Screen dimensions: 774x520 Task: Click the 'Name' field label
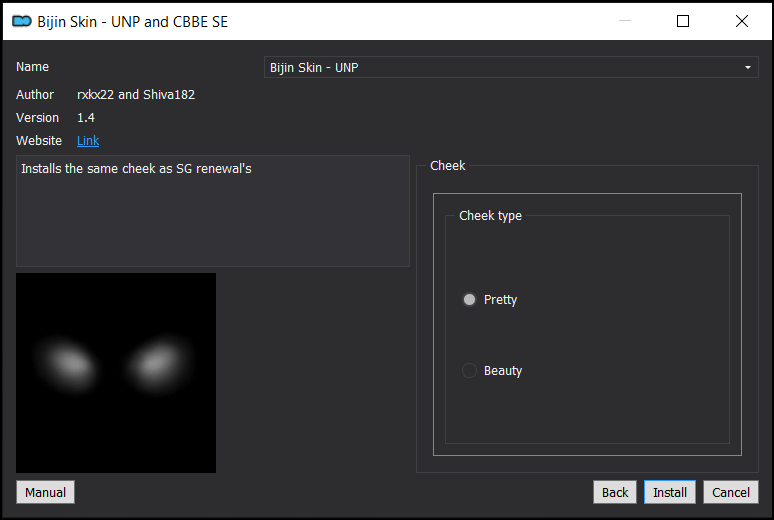coord(33,67)
